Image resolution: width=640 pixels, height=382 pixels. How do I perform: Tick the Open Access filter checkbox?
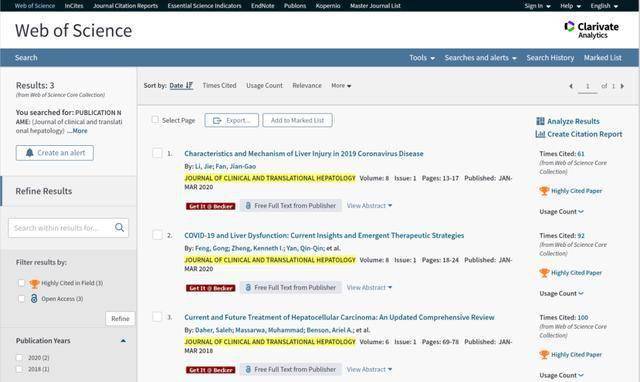(x=22, y=299)
